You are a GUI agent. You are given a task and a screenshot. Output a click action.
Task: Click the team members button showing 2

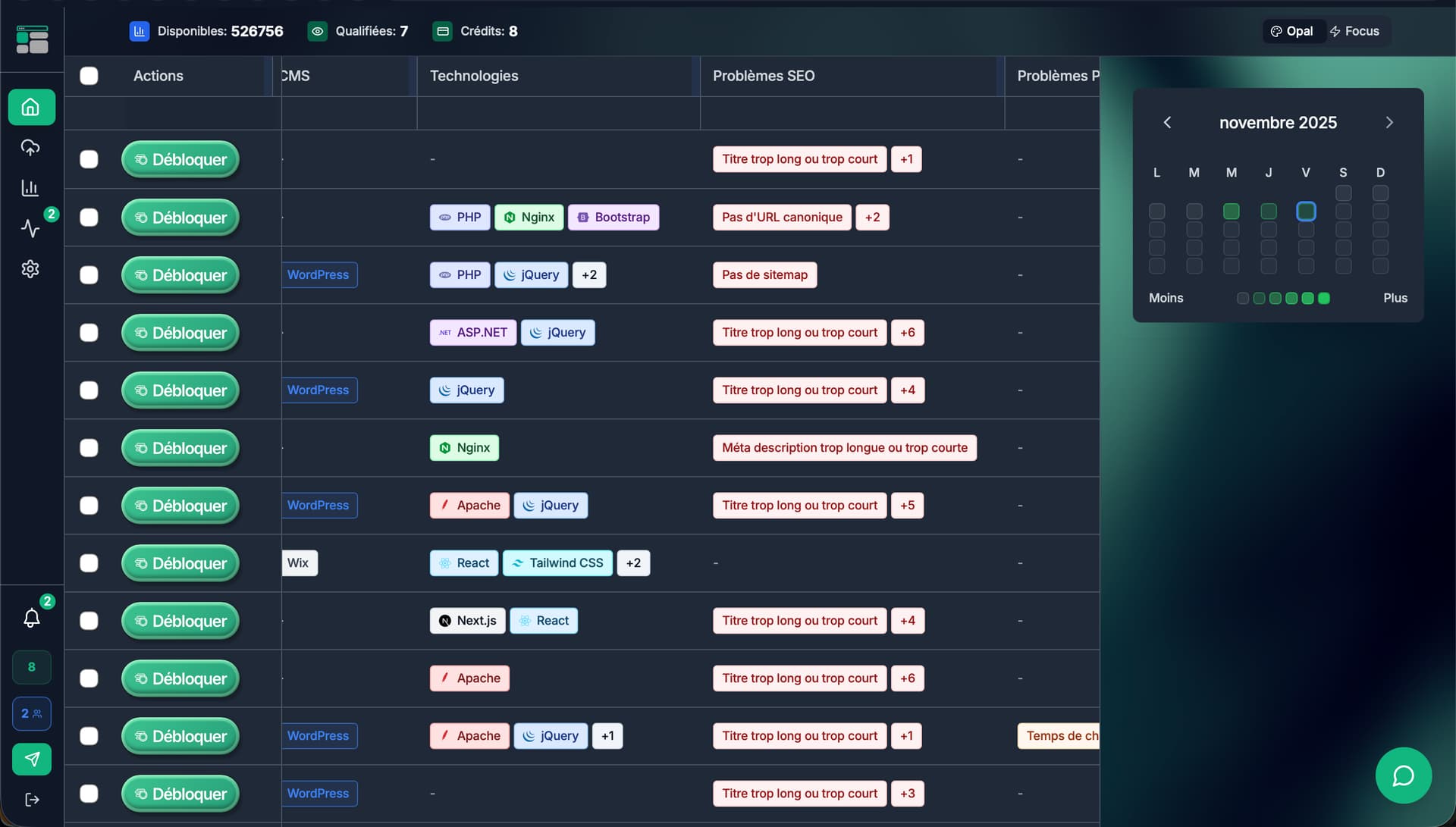(32, 713)
